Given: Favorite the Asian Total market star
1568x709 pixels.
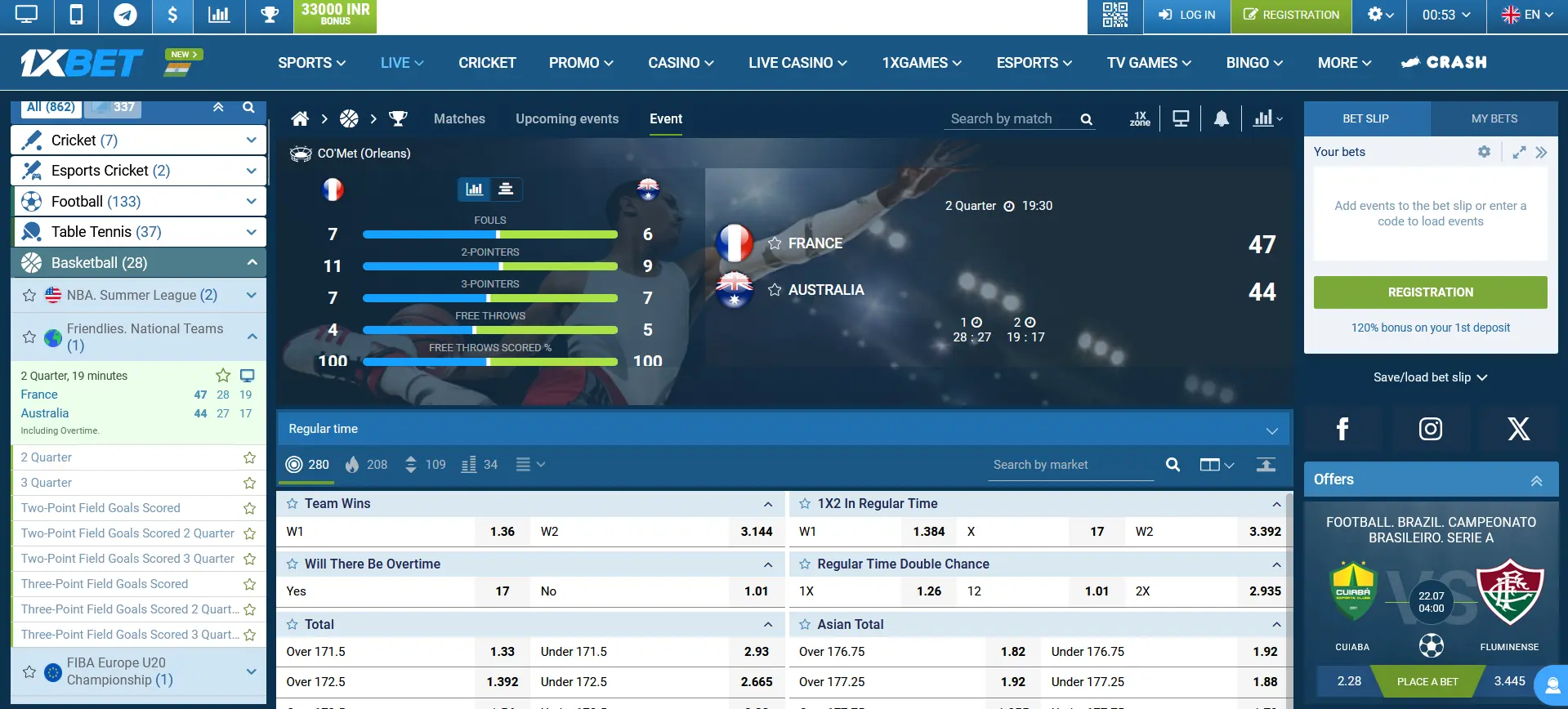Looking at the screenshot, I should click(805, 625).
